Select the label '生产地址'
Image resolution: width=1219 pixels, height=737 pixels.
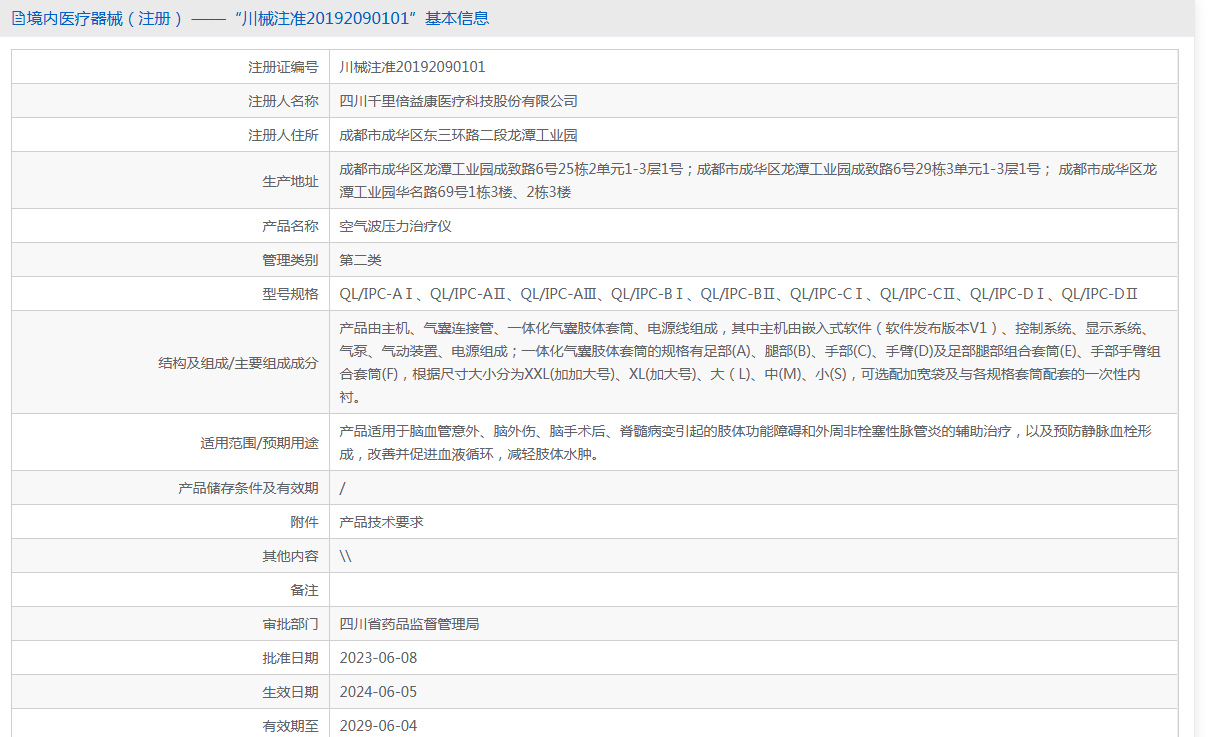[x=290, y=181]
